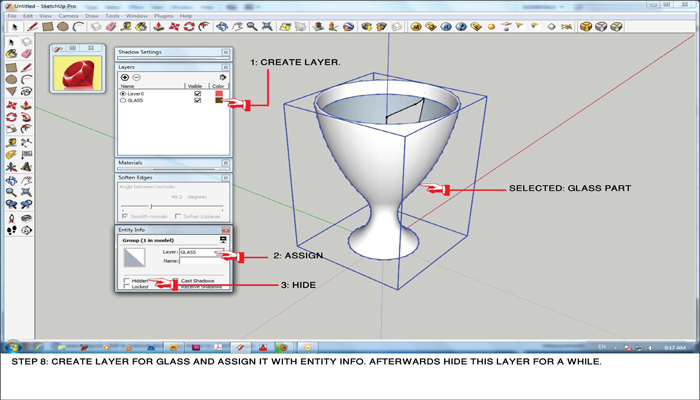This screenshot has height=400, width=700.
Task: Check the Hidden checkbox in Entity Info
Action: pos(127,280)
